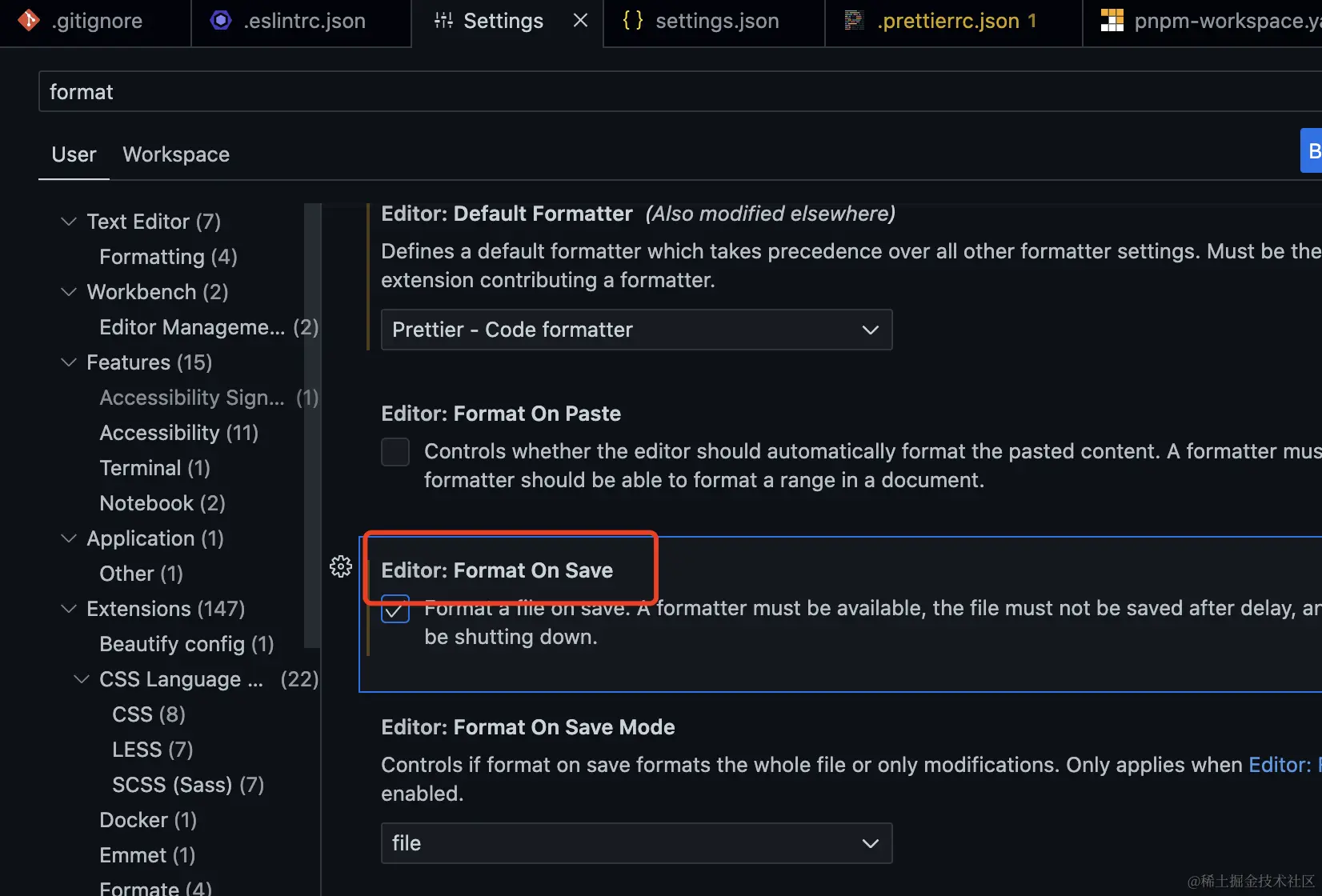Click the Prettier icon on .prettierrc.json tab
1322x896 pixels.
855,20
